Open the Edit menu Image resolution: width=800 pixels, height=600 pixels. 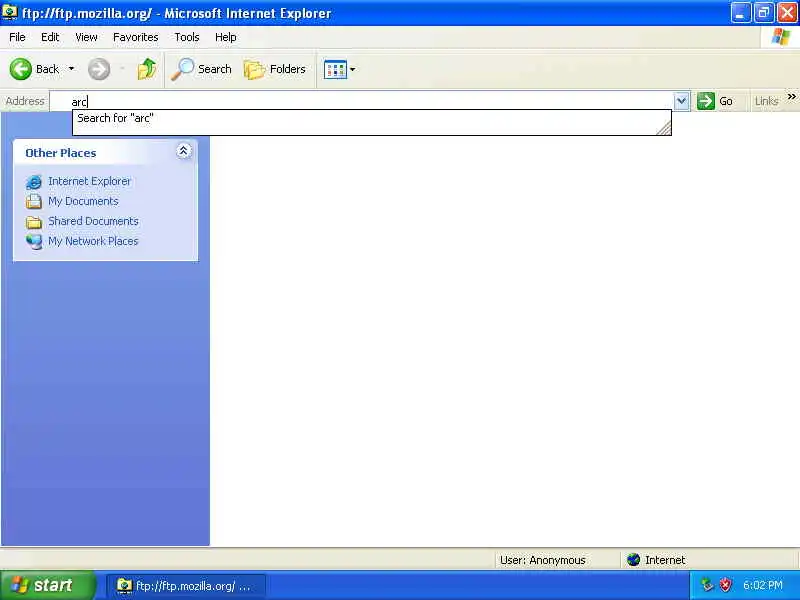pos(50,37)
